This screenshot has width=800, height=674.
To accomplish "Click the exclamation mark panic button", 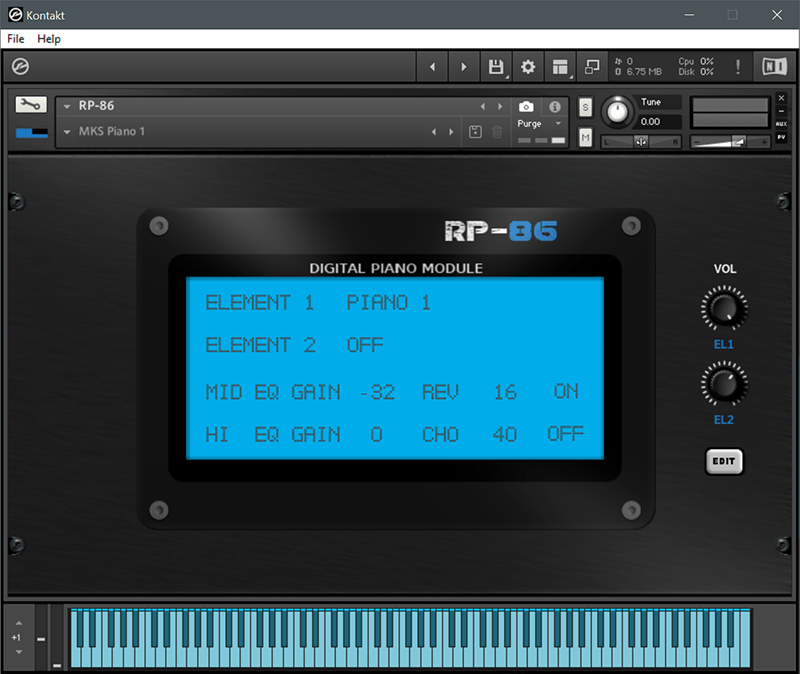I will 738,67.
